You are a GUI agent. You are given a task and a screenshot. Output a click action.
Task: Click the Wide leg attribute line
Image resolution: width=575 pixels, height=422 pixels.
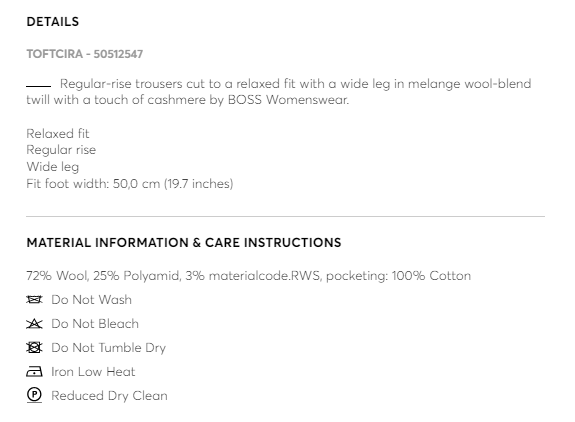pyautogui.click(x=53, y=167)
